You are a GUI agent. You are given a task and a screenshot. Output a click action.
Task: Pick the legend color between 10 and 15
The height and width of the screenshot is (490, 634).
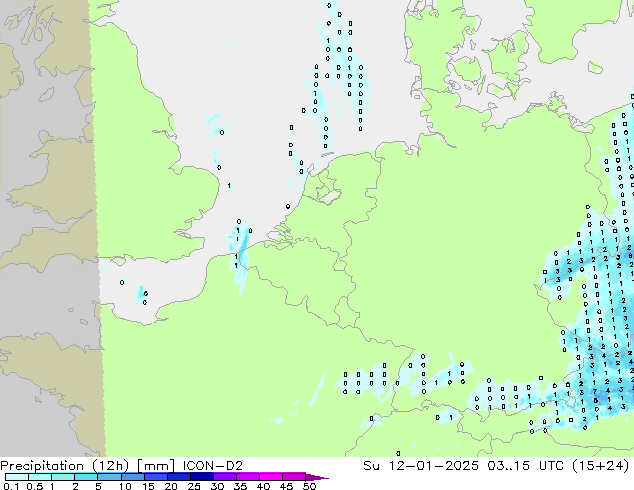133,477
